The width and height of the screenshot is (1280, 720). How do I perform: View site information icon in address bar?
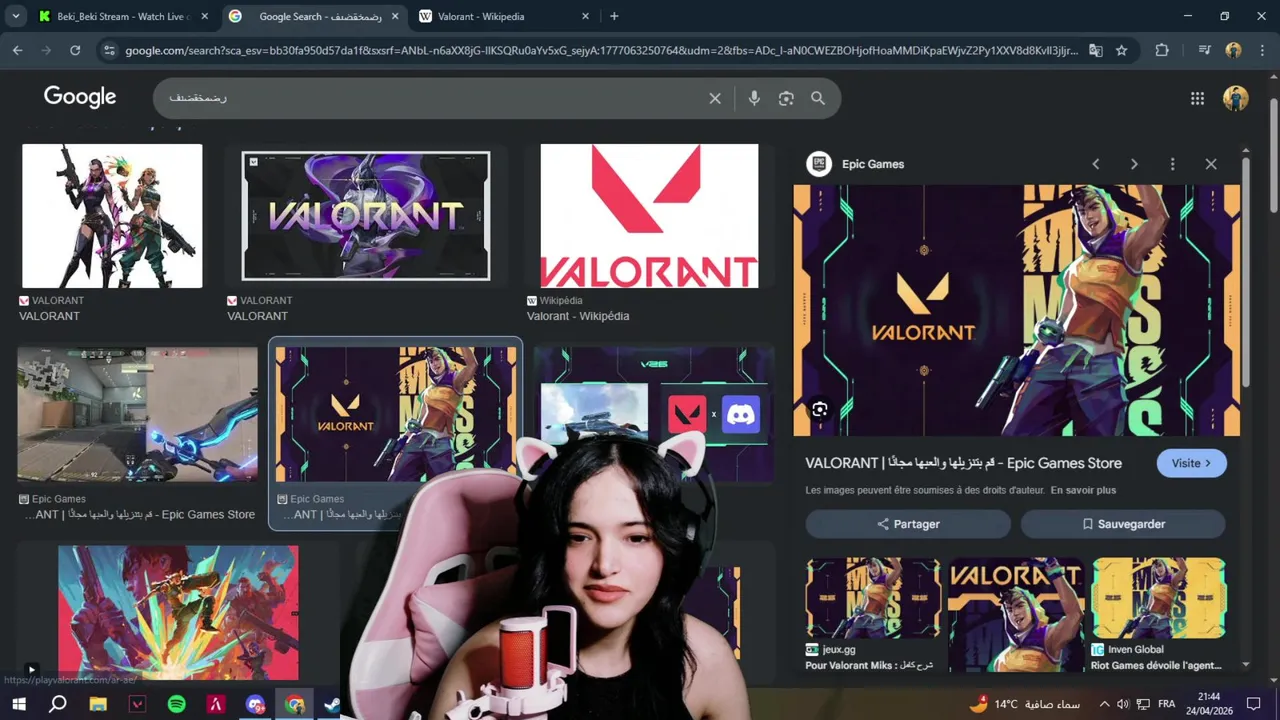[109, 50]
